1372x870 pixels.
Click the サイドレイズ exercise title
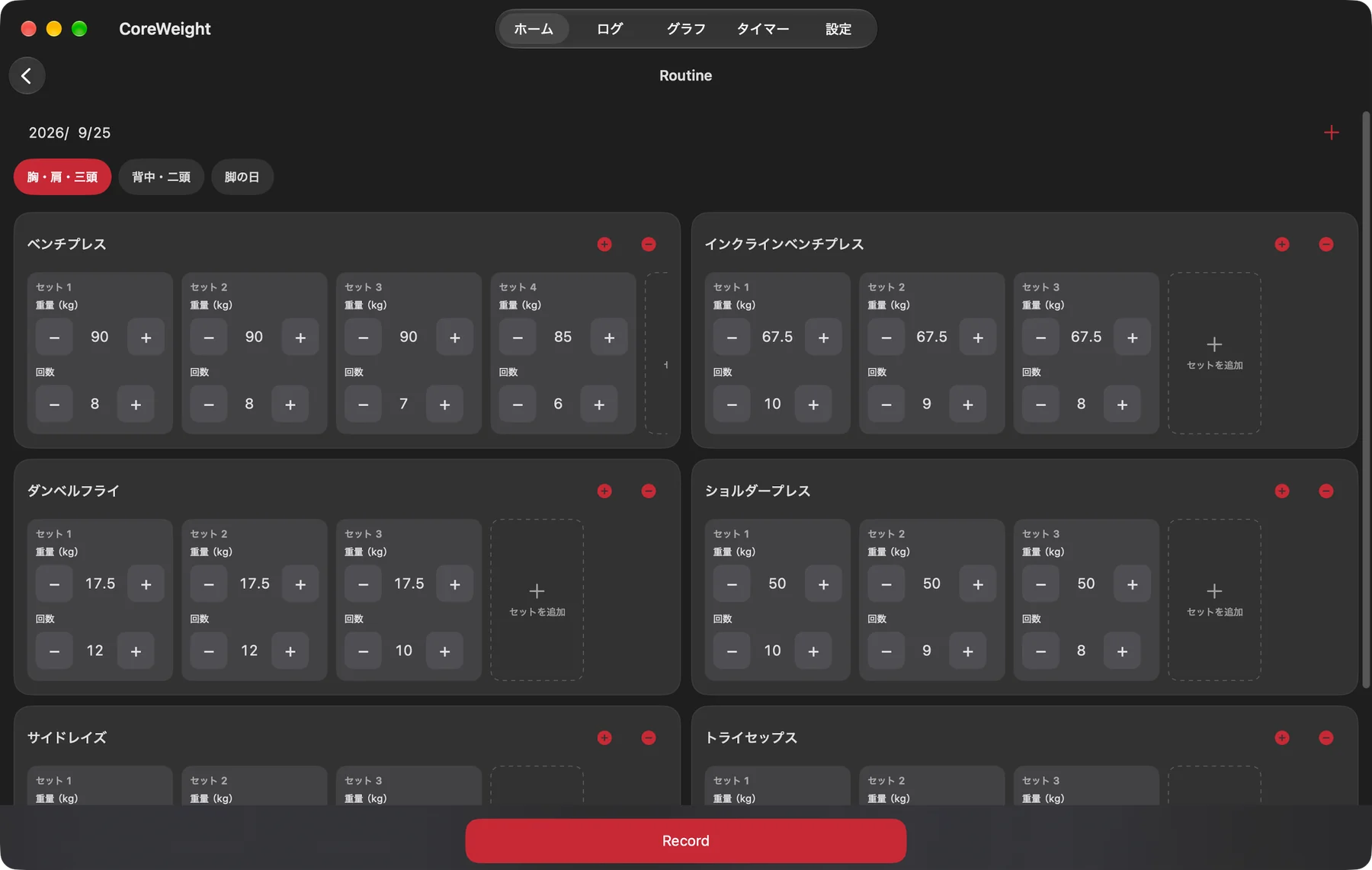click(67, 737)
